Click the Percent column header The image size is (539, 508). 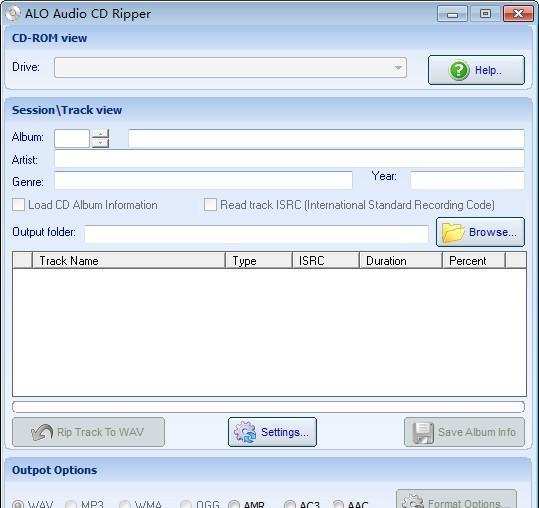[x=474, y=261]
